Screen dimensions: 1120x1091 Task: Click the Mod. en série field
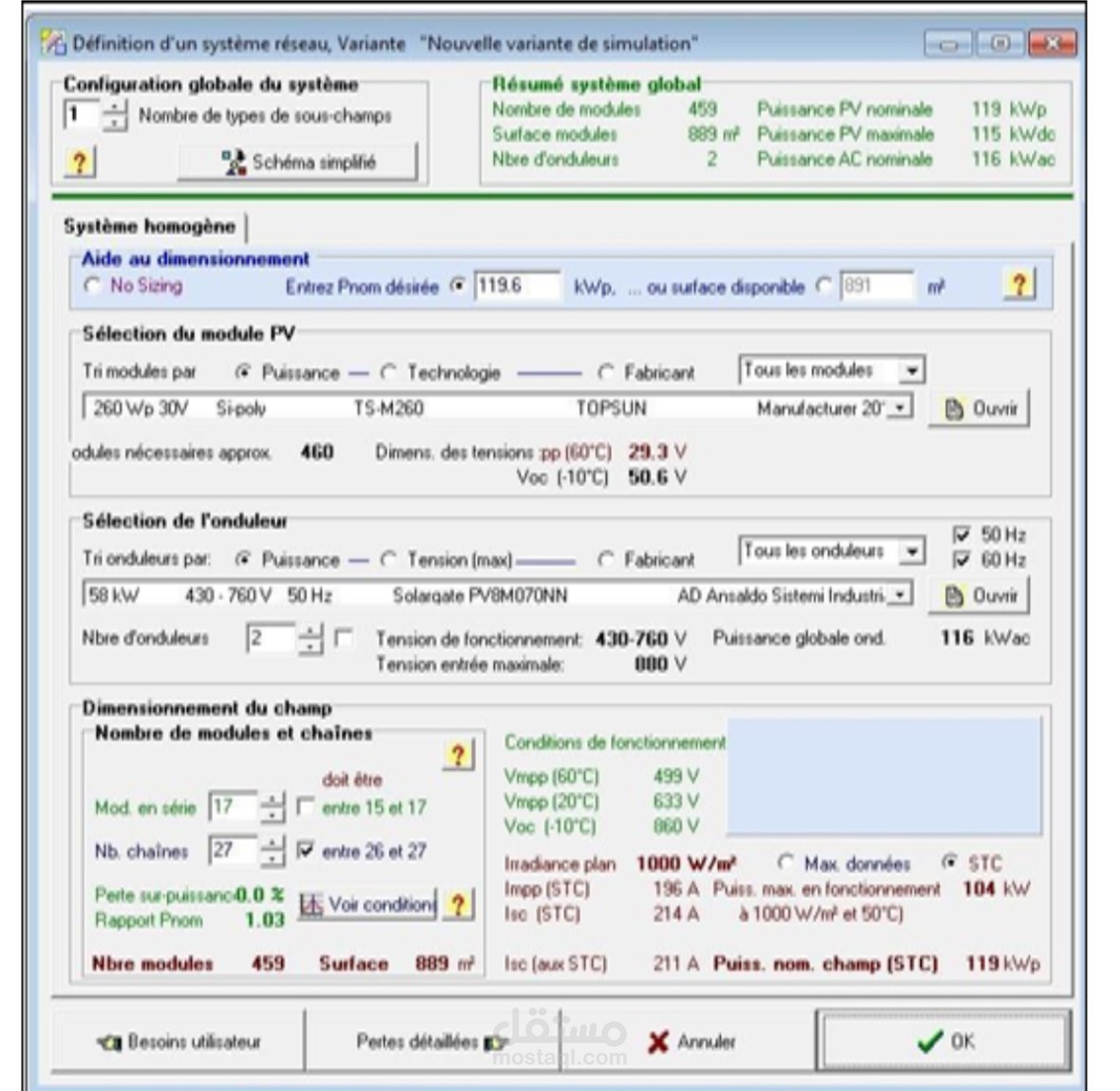pyautogui.click(x=233, y=808)
